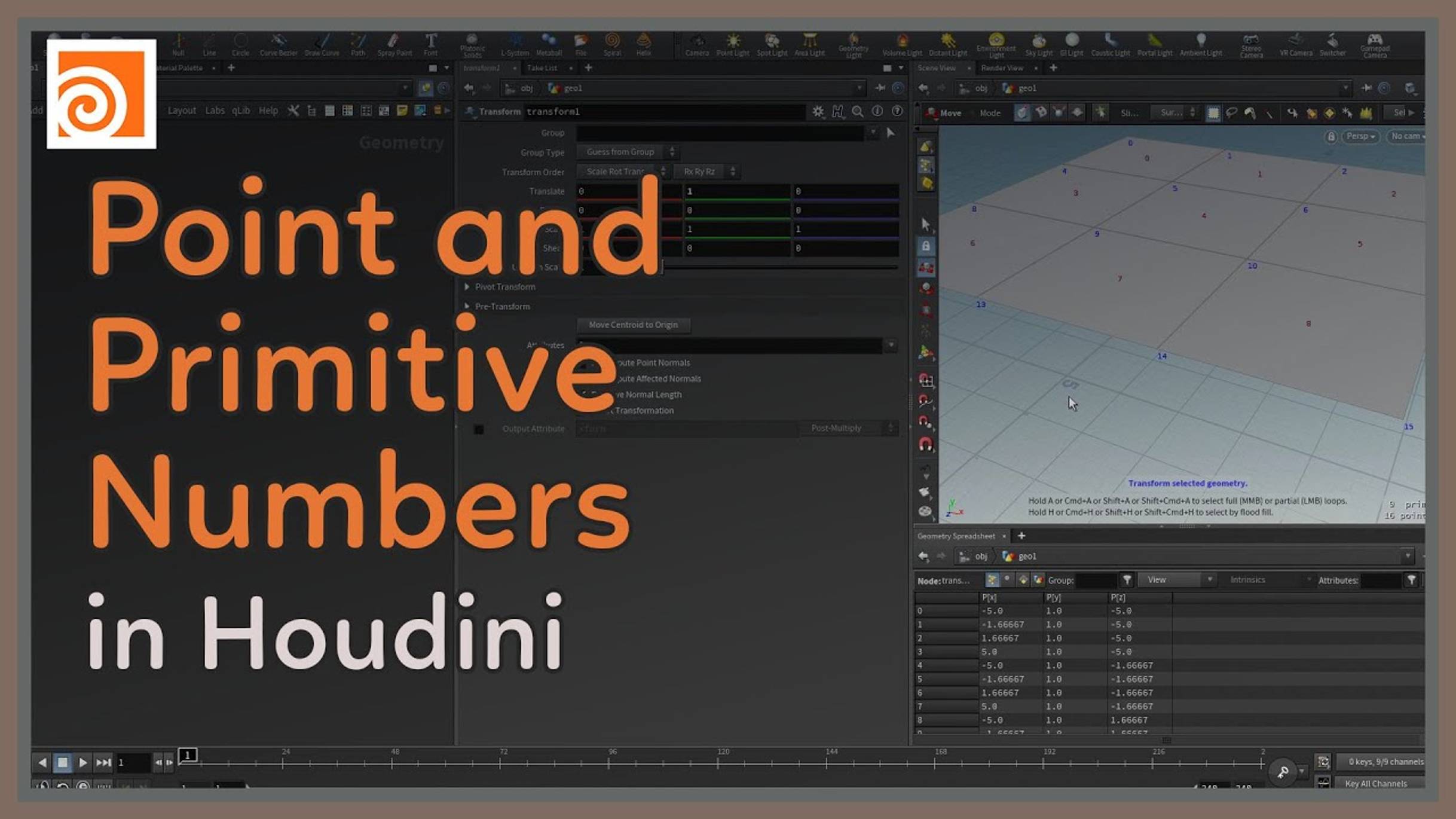Image resolution: width=1456 pixels, height=819 pixels.
Task: Toggle the camera lock next to Persp
Action: pos(1330,136)
